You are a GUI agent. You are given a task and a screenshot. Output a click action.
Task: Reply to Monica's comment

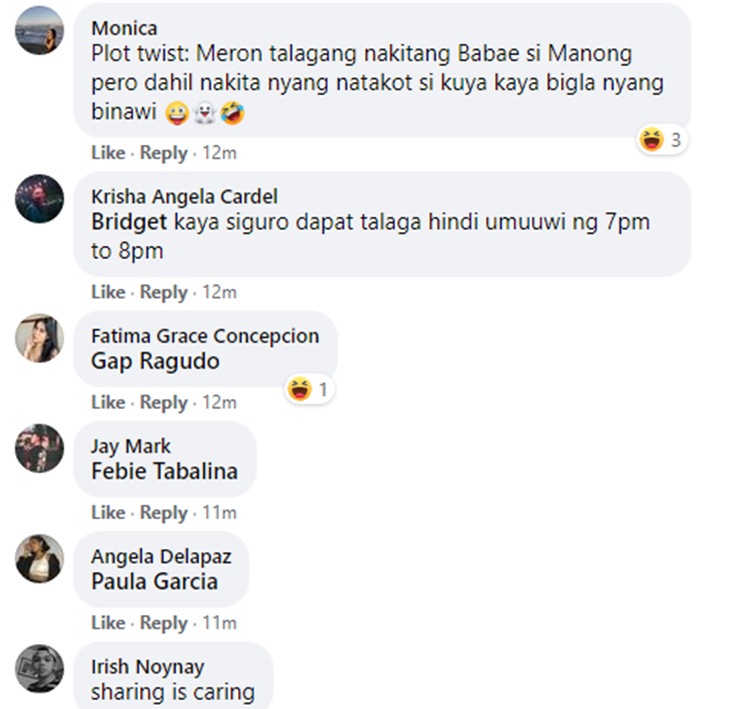(x=164, y=153)
